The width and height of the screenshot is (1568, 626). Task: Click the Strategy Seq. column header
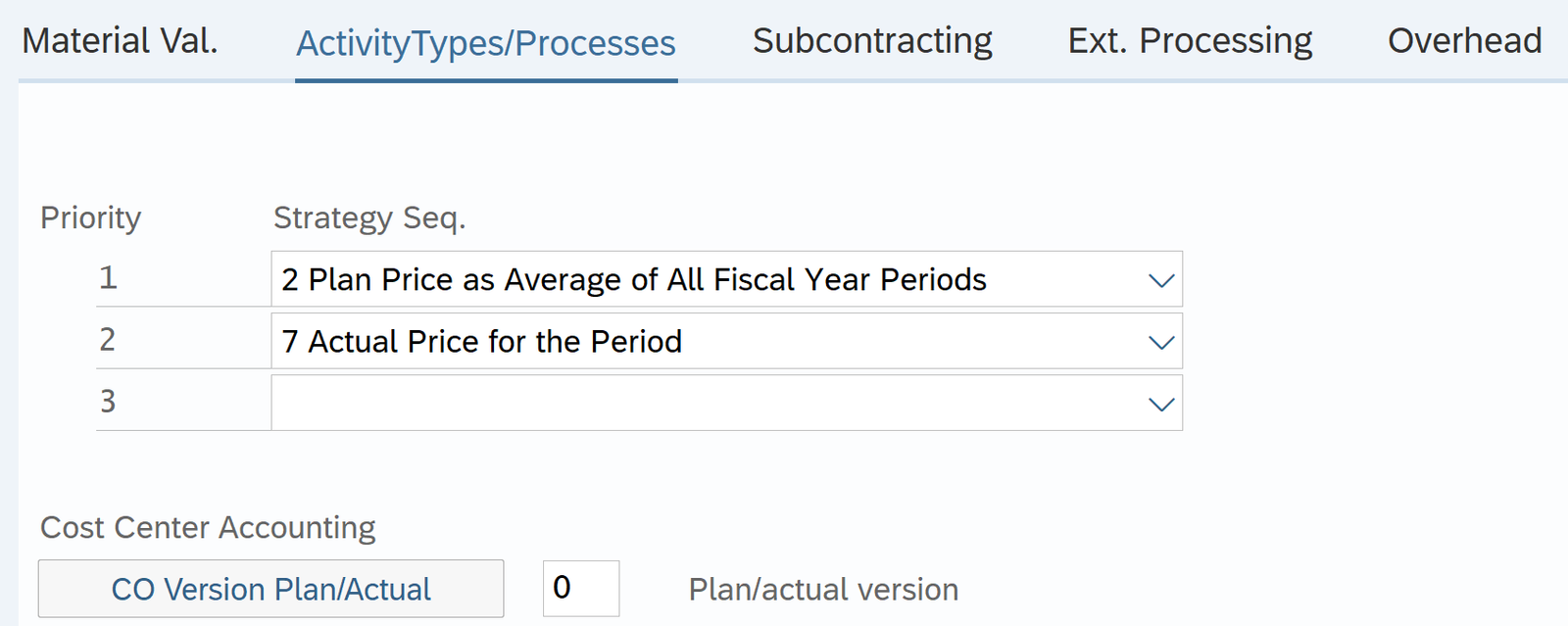[x=369, y=217]
